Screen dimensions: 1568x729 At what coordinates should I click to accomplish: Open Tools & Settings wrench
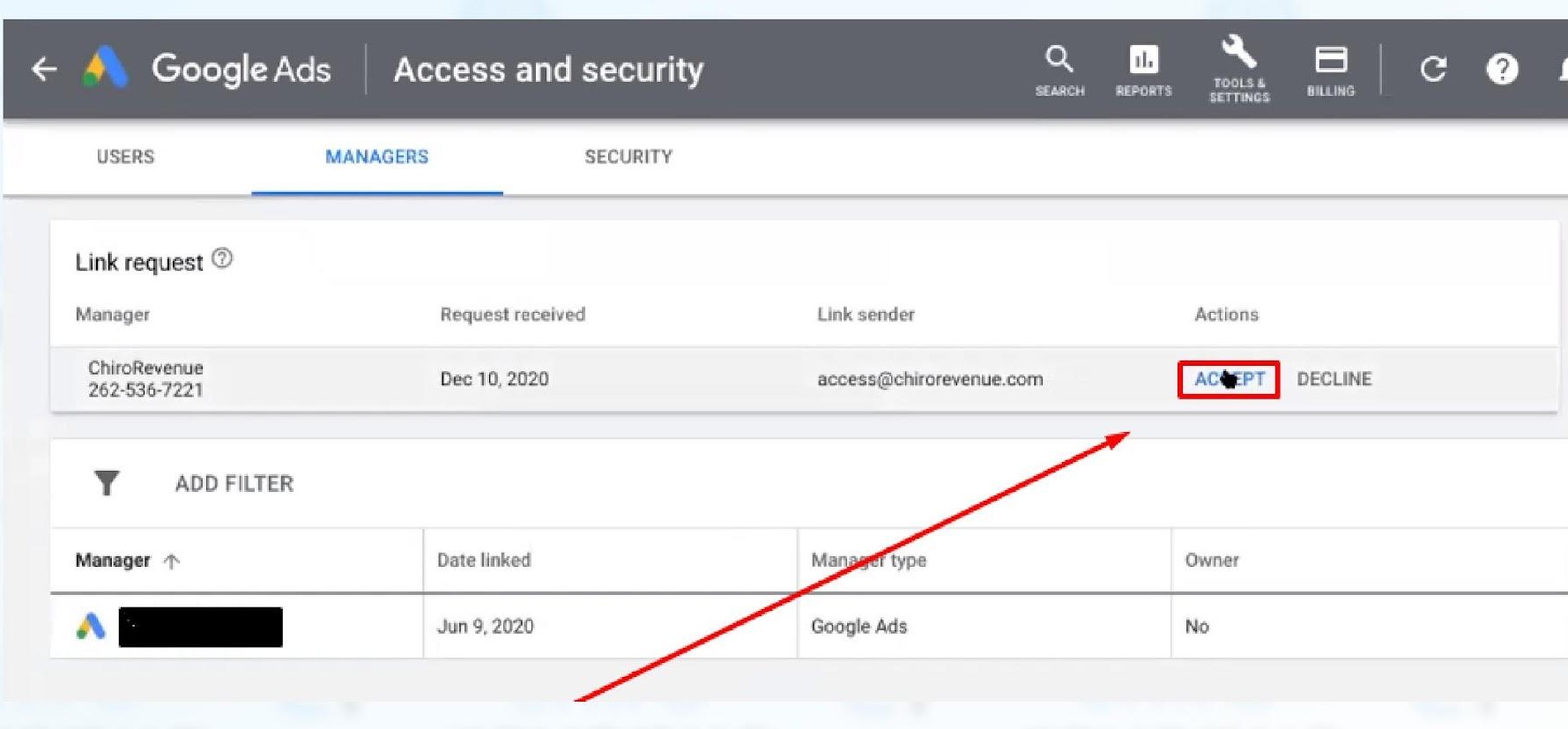tap(1238, 69)
